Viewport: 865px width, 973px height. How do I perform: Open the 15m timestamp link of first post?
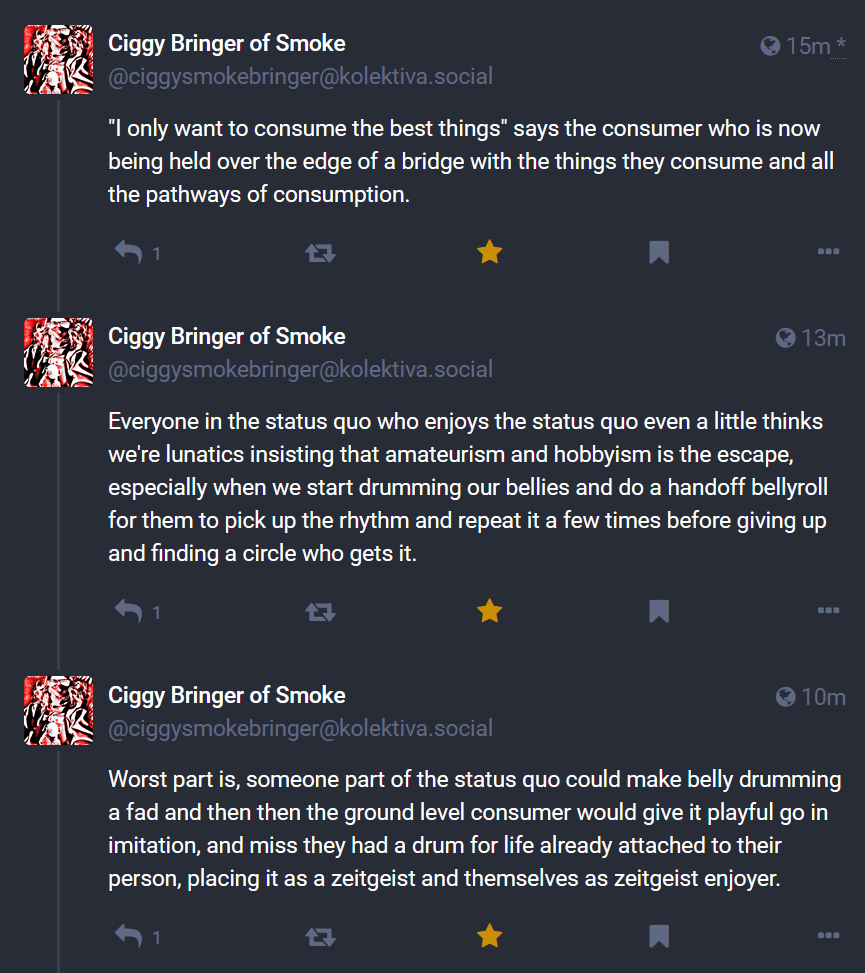(809, 45)
